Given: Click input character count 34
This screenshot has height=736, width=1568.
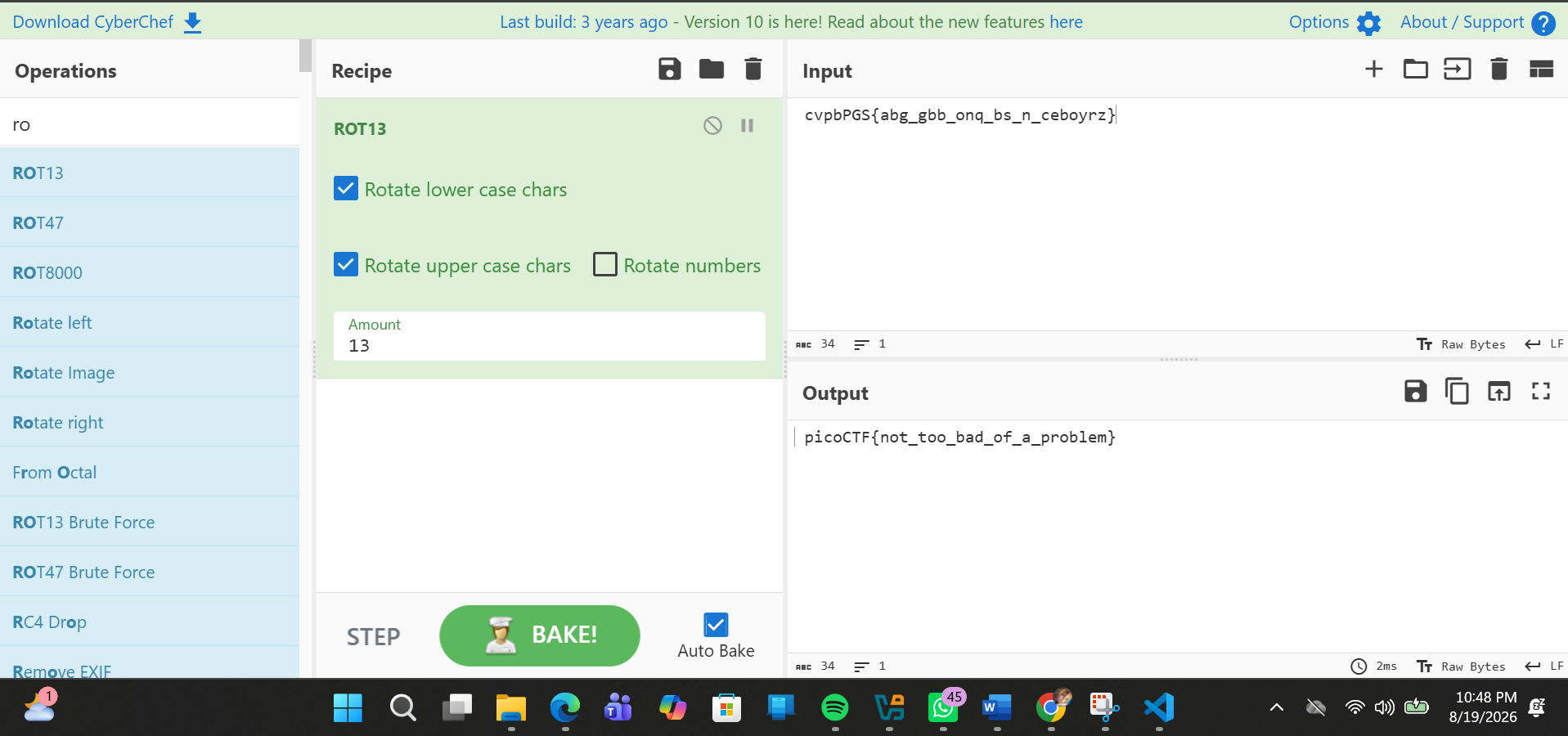Looking at the screenshot, I should [816, 344].
